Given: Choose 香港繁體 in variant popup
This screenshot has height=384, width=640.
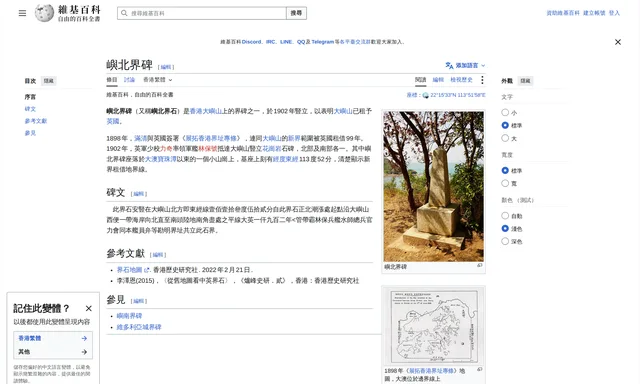Looking at the screenshot, I should (53, 338).
